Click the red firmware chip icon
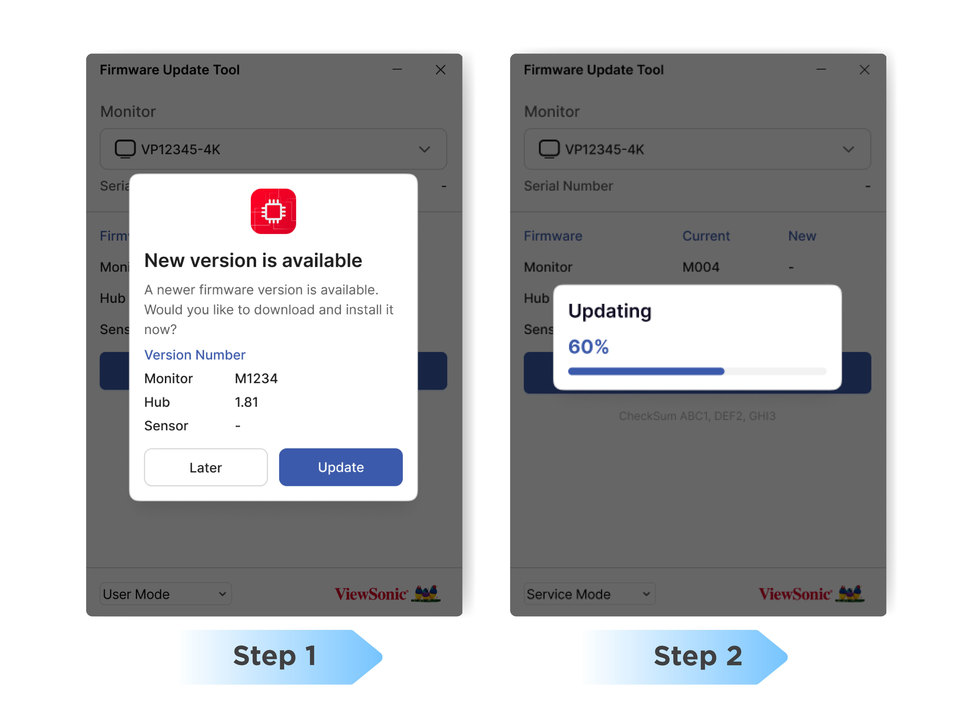The width and height of the screenshot is (960, 720). pyautogui.click(x=273, y=211)
